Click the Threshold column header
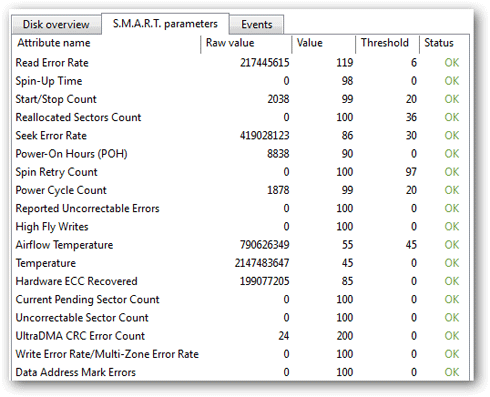The width and height of the screenshot is (490, 397). [387, 43]
